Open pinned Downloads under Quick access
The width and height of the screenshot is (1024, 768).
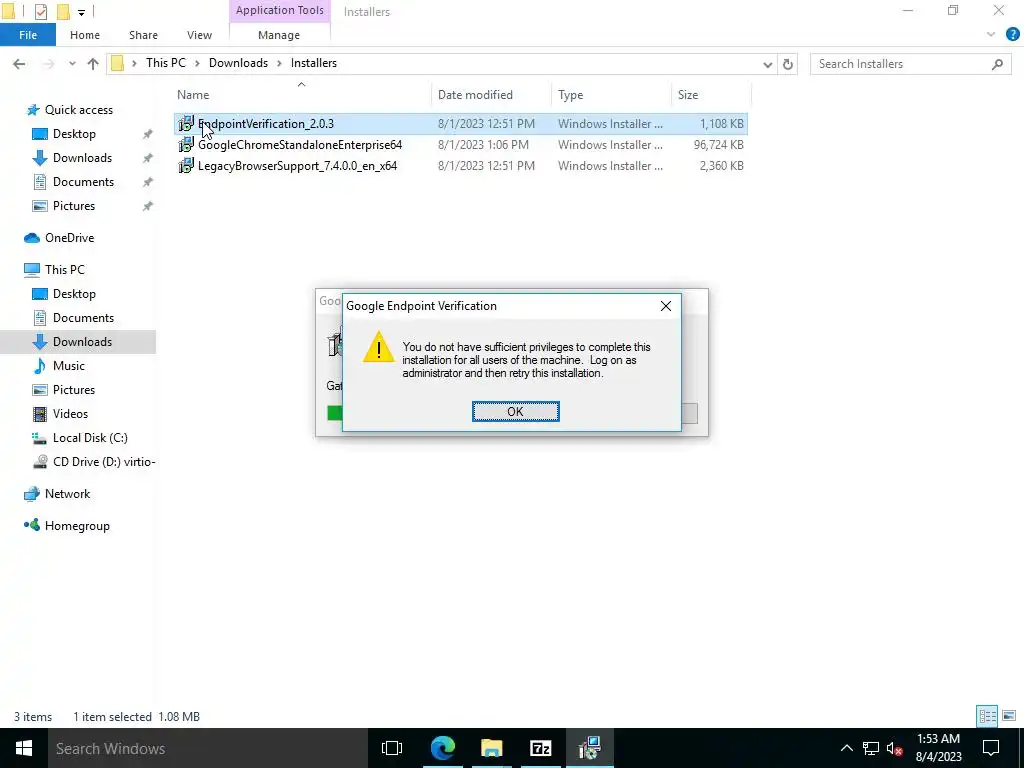click(x=82, y=158)
